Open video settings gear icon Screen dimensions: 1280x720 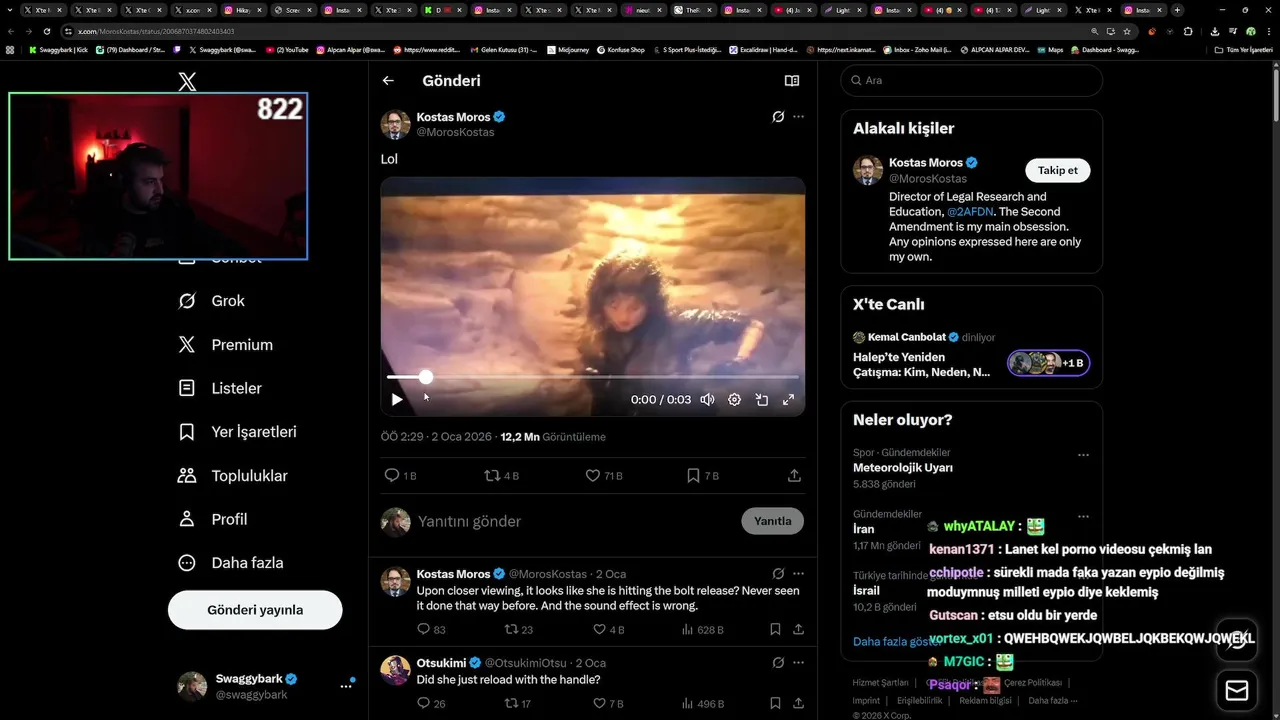click(734, 399)
